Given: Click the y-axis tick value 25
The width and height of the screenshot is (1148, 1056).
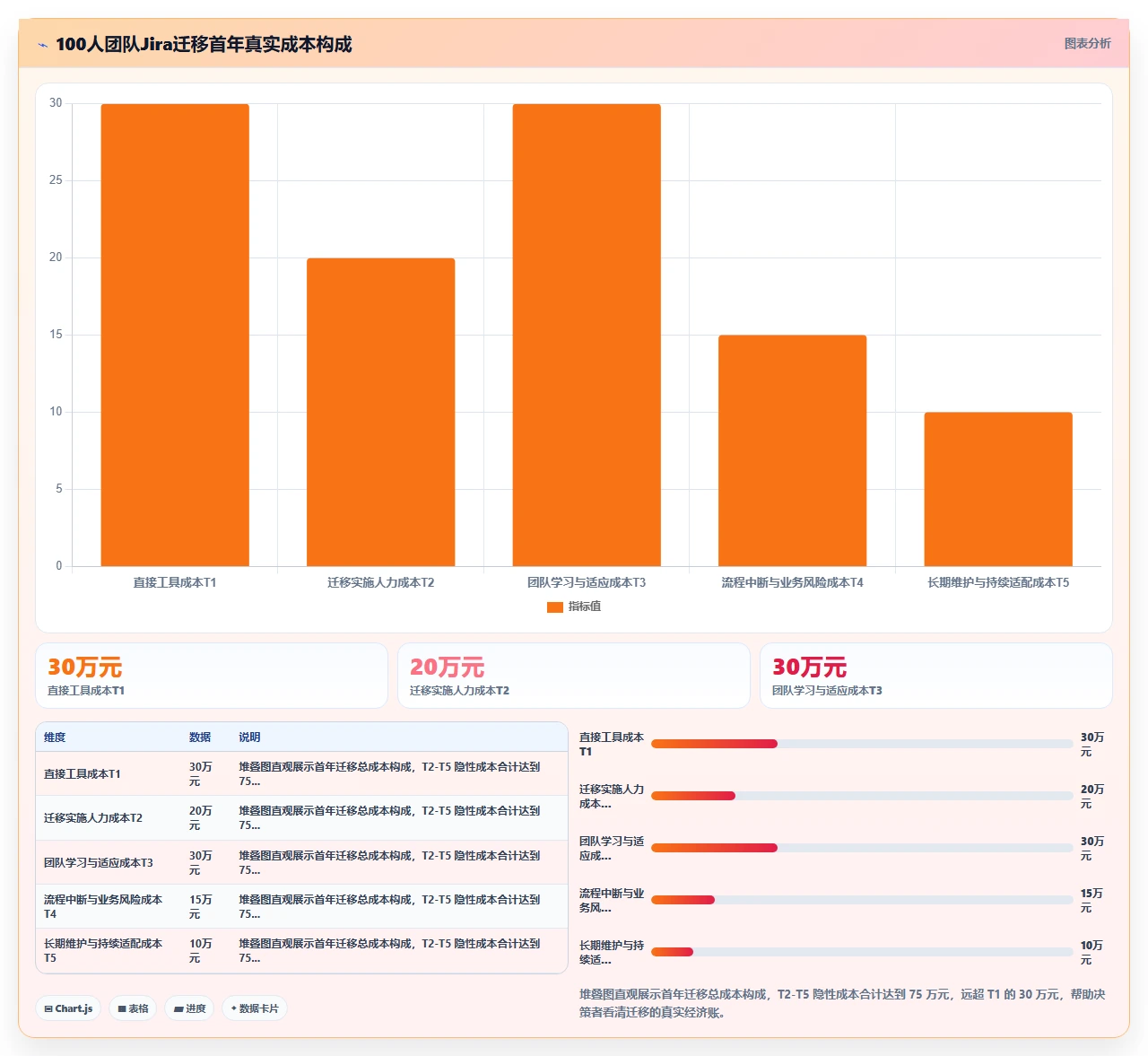Looking at the screenshot, I should click(56, 180).
